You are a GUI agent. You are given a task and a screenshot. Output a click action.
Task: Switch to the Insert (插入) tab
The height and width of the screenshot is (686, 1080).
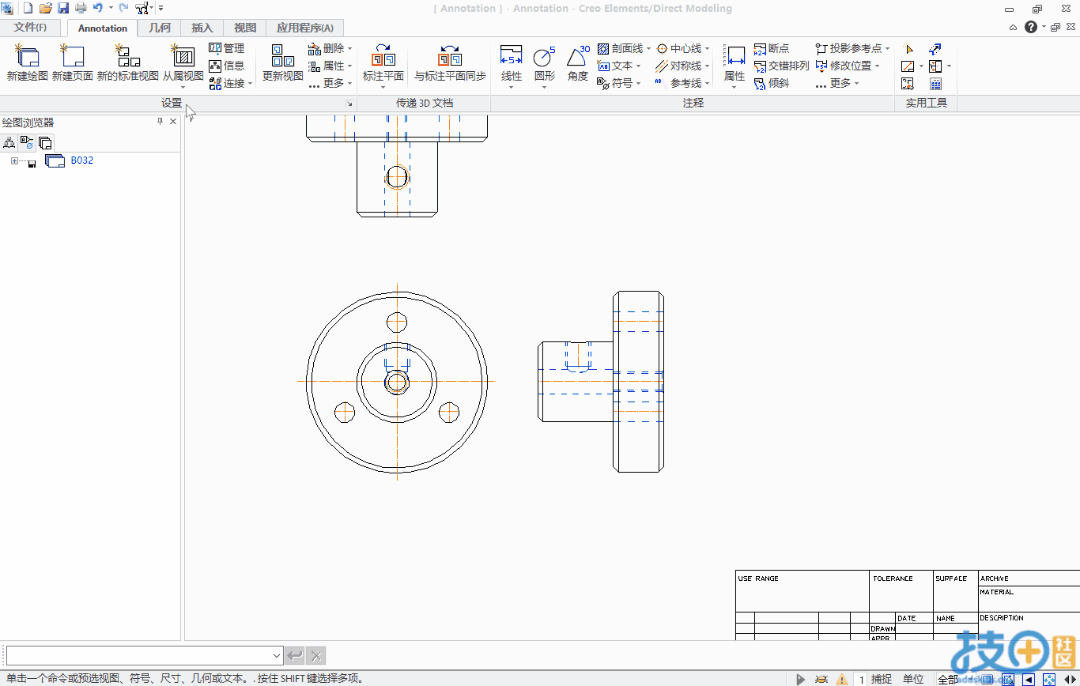[202, 28]
